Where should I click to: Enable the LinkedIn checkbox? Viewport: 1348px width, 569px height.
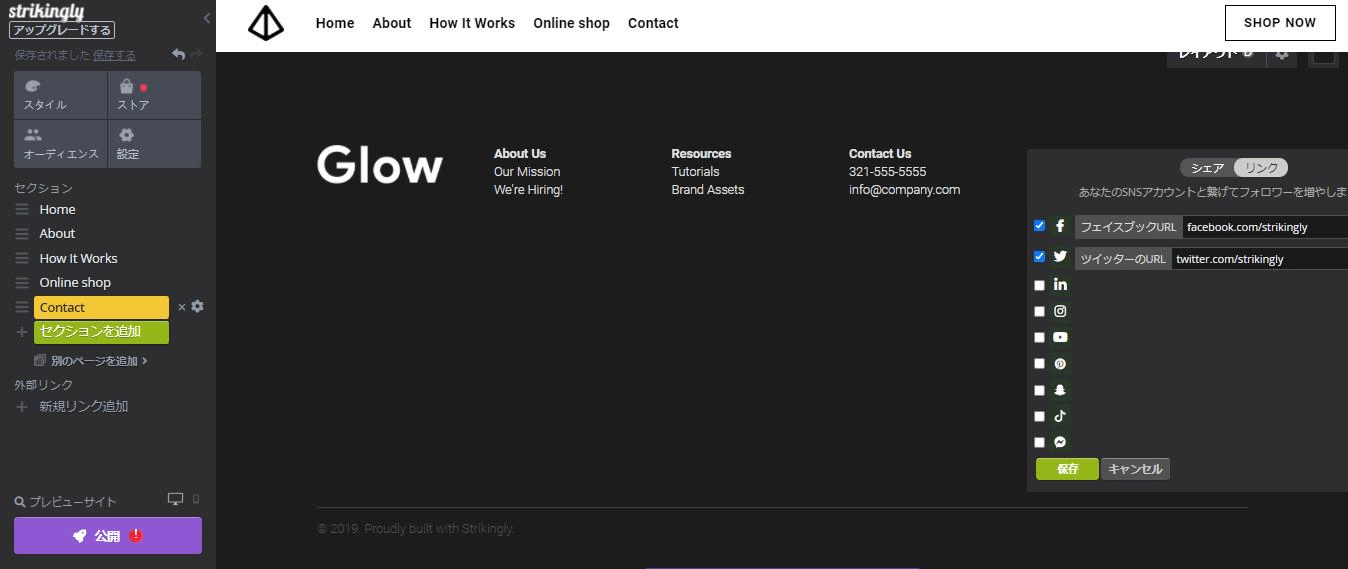coord(1039,285)
